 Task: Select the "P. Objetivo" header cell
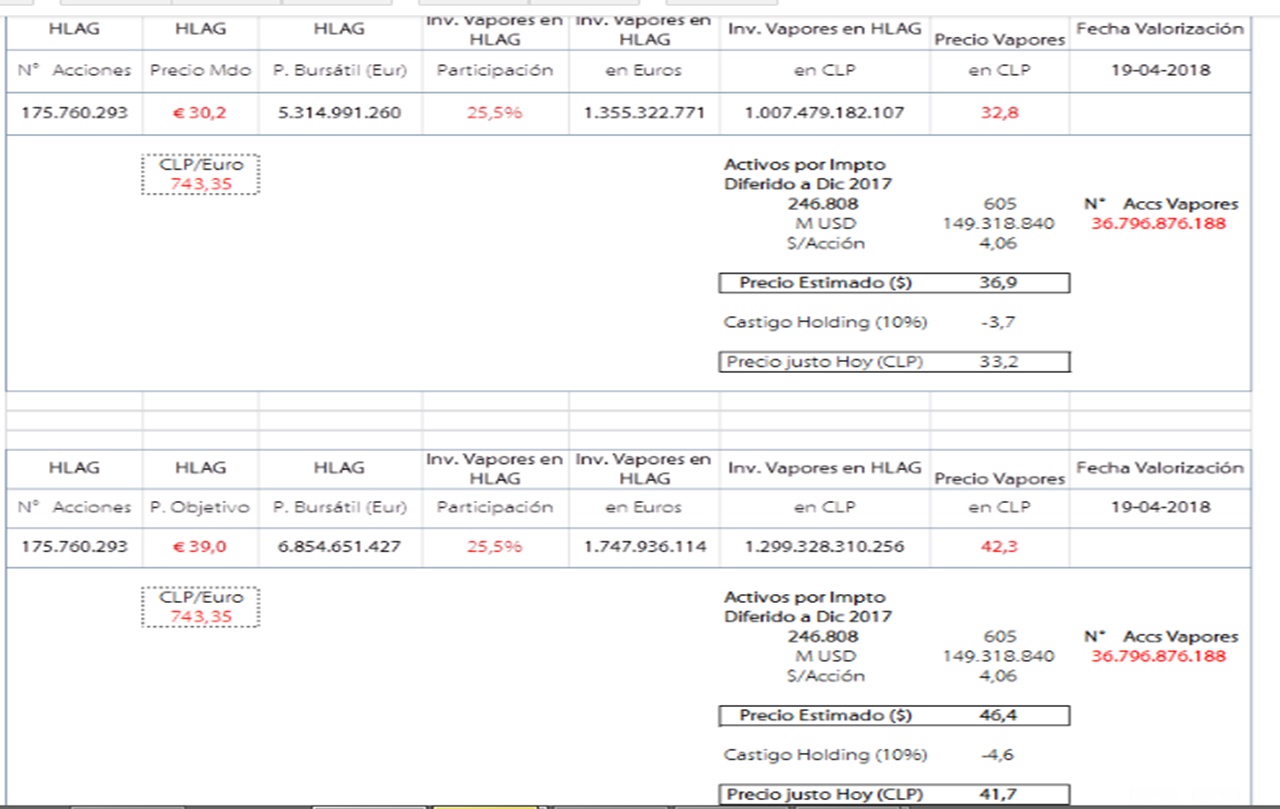point(200,507)
